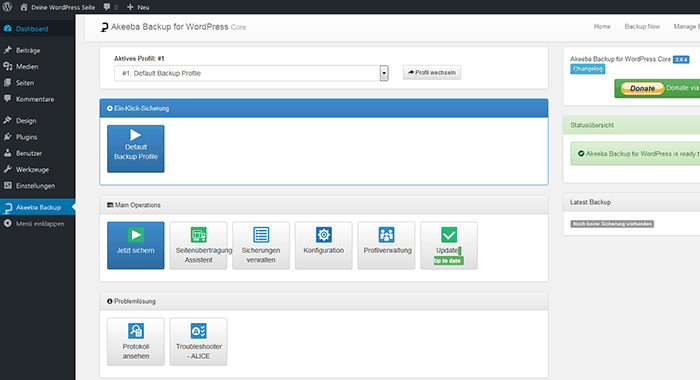700x380 pixels.
Task: Open Medien in the sidebar
Action: point(38,67)
